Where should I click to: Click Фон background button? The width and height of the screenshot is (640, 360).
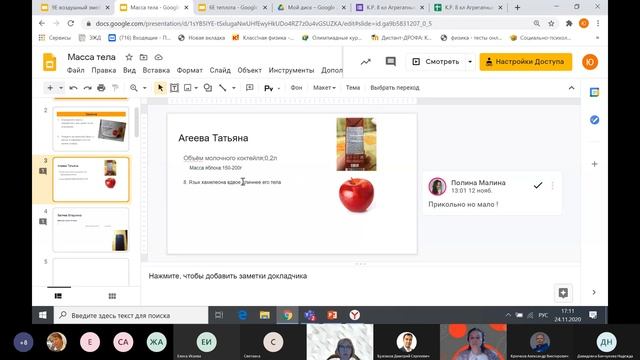pyautogui.click(x=296, y=88)
